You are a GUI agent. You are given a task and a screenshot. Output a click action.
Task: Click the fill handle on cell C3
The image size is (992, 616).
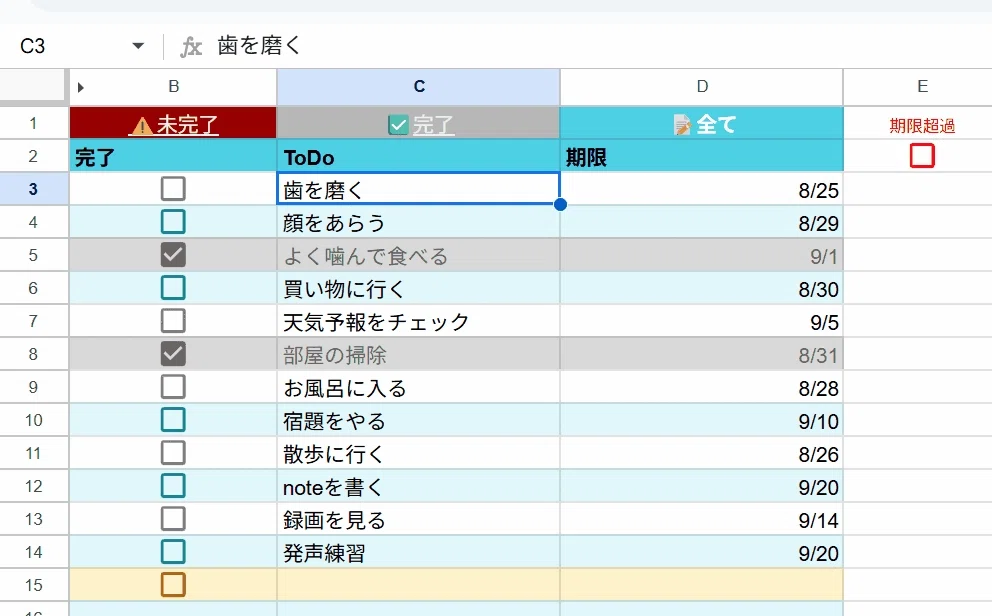(560, 204)
